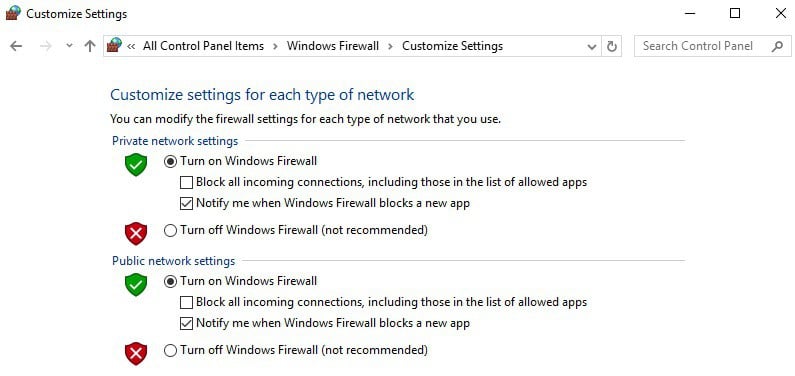Open All Control Panel Items breadcrumb
795x376 pixels.
pos(203,46)
